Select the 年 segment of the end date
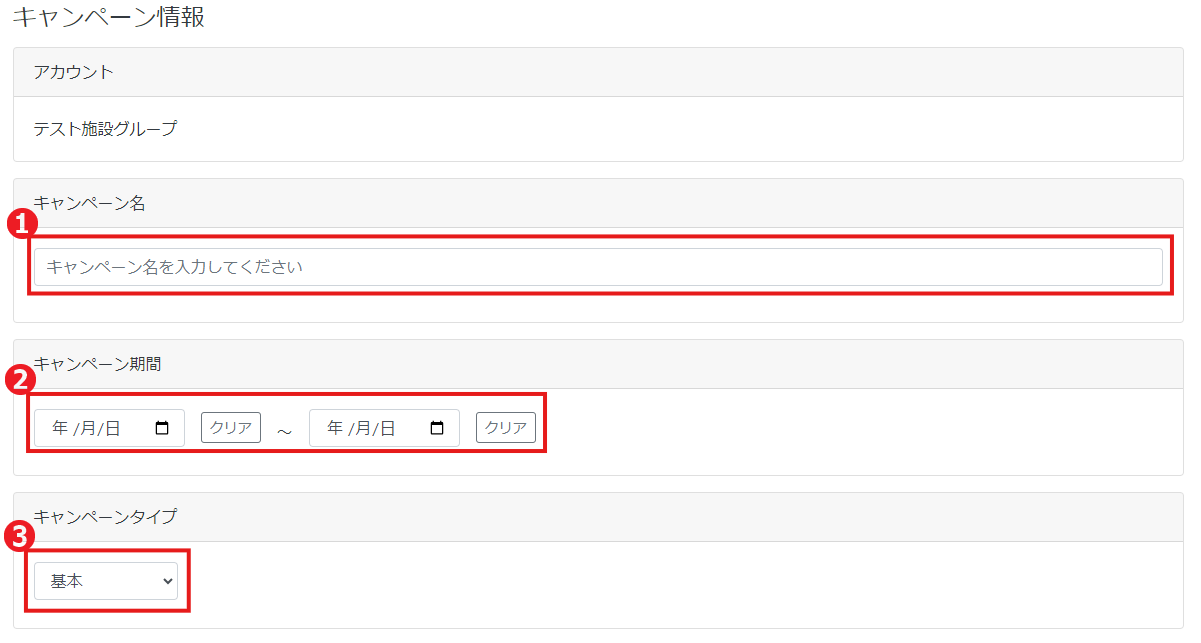Screen dimensions: 1201x643 [335, 428]
